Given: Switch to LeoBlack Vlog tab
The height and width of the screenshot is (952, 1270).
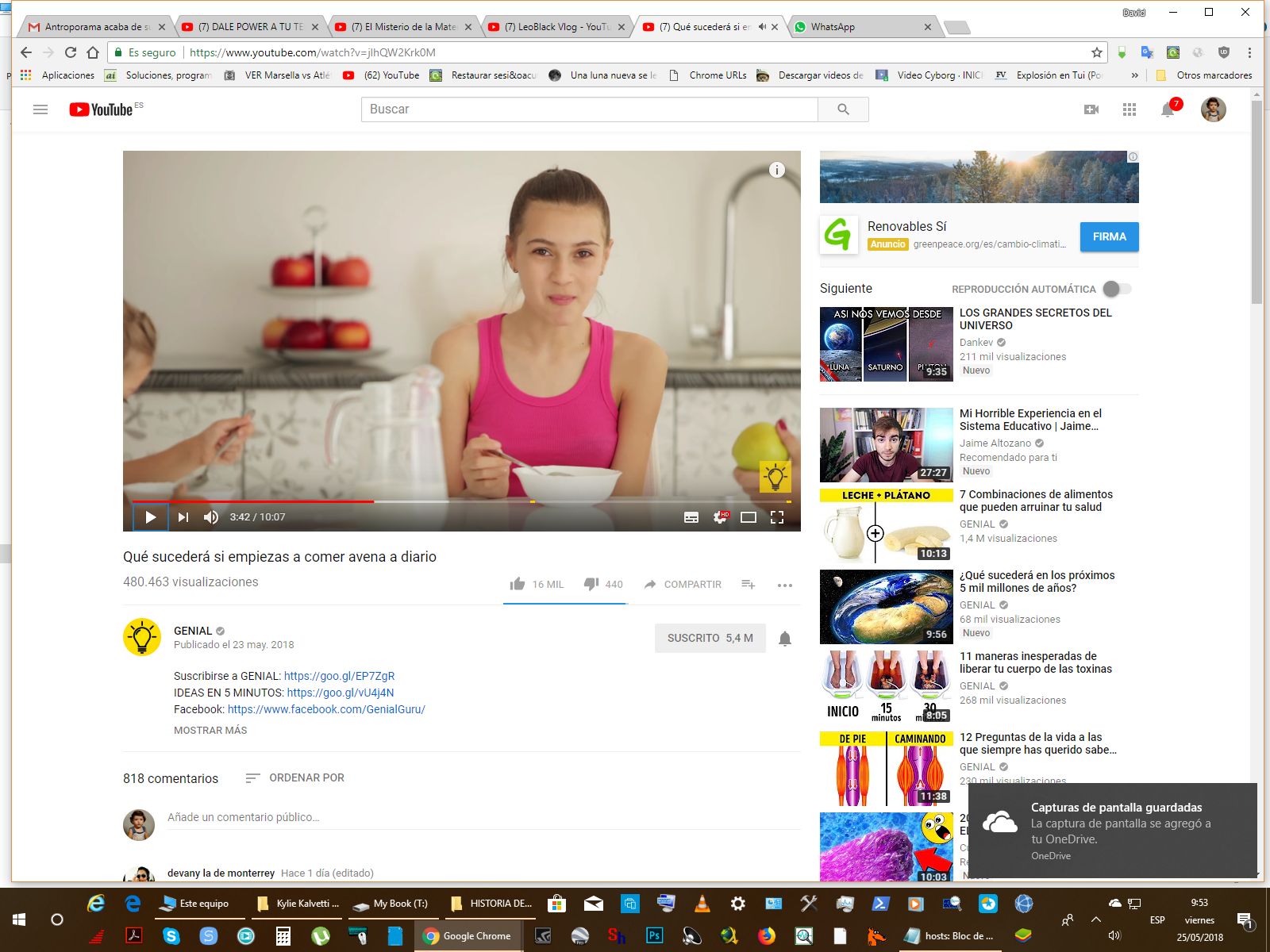Looking at the screenshot, I should (x=556, y=27).
